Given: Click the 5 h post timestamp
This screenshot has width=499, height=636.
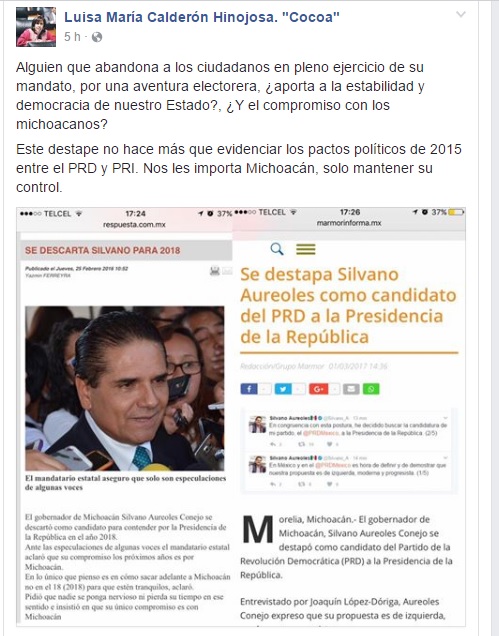Looking at the screenshot, I should click(72, 37).
